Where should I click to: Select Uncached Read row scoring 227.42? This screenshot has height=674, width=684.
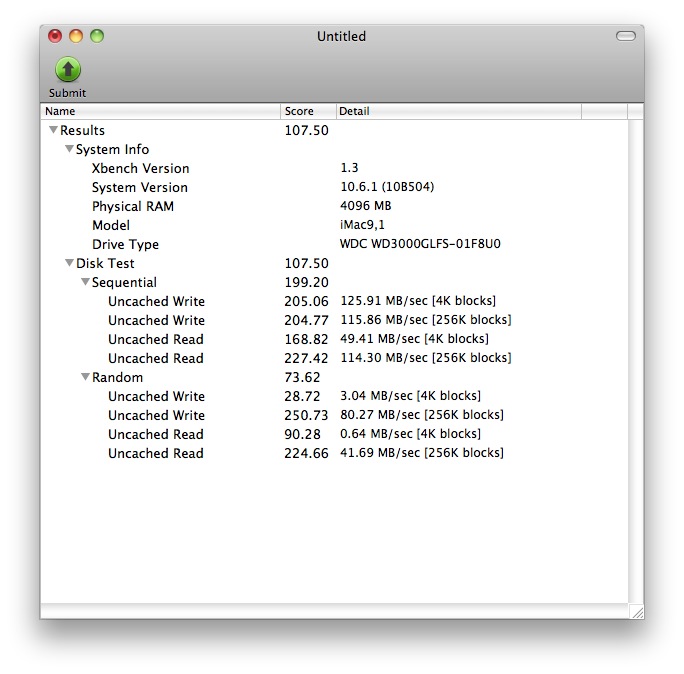click(335, 358)
